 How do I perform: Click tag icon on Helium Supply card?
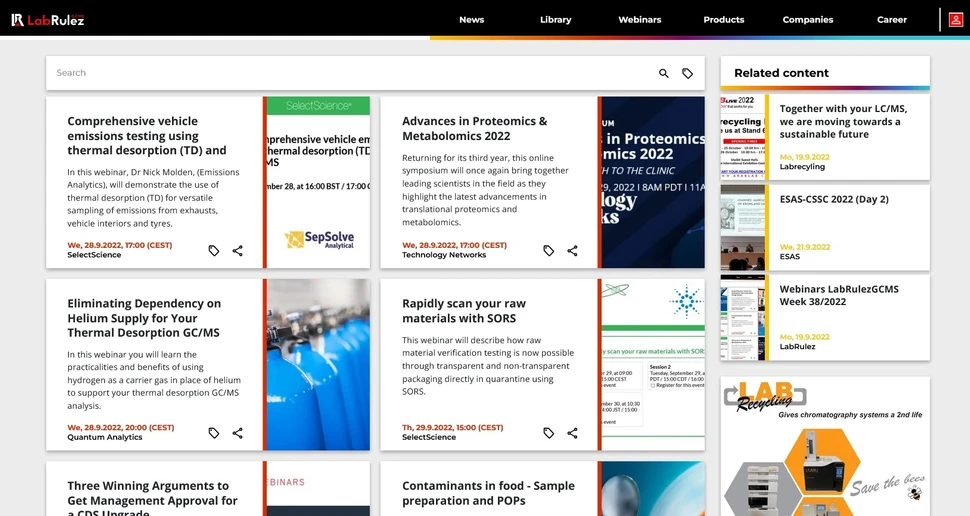(213, 433)
